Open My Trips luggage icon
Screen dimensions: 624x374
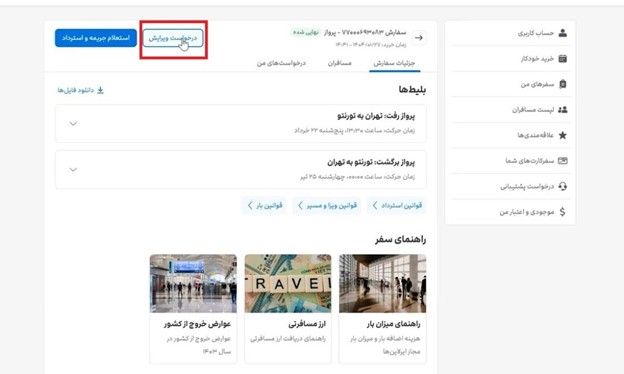click(562, 84)
